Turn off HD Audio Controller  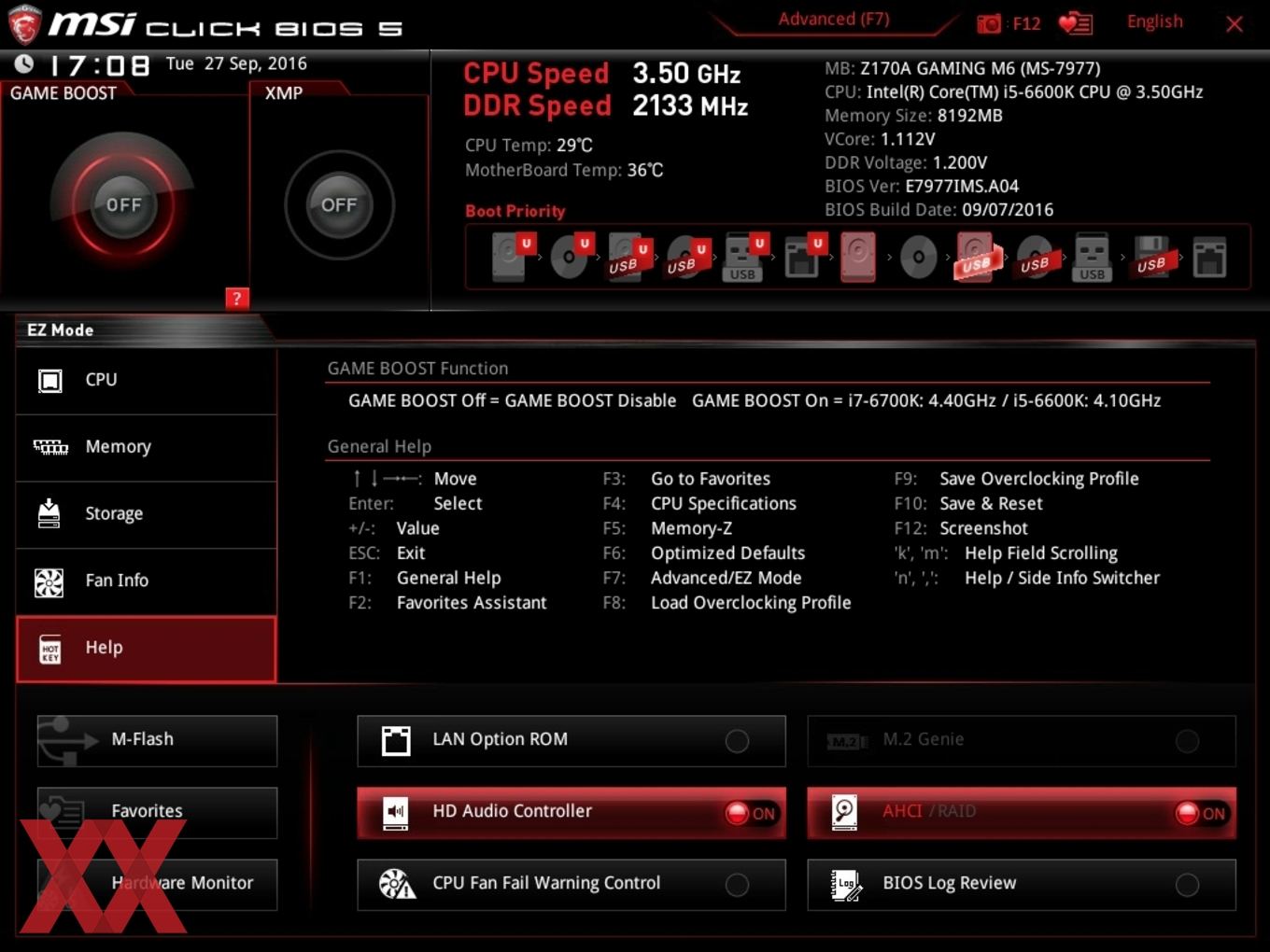(x=571, y=812)
